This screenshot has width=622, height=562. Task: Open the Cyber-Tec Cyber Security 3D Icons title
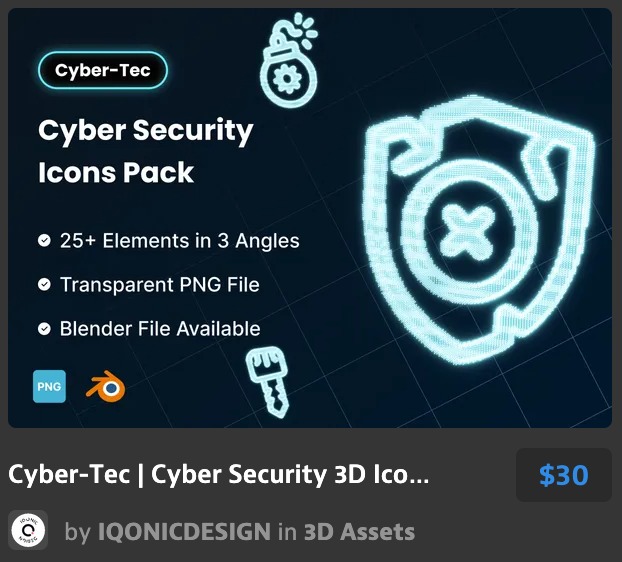219,474
